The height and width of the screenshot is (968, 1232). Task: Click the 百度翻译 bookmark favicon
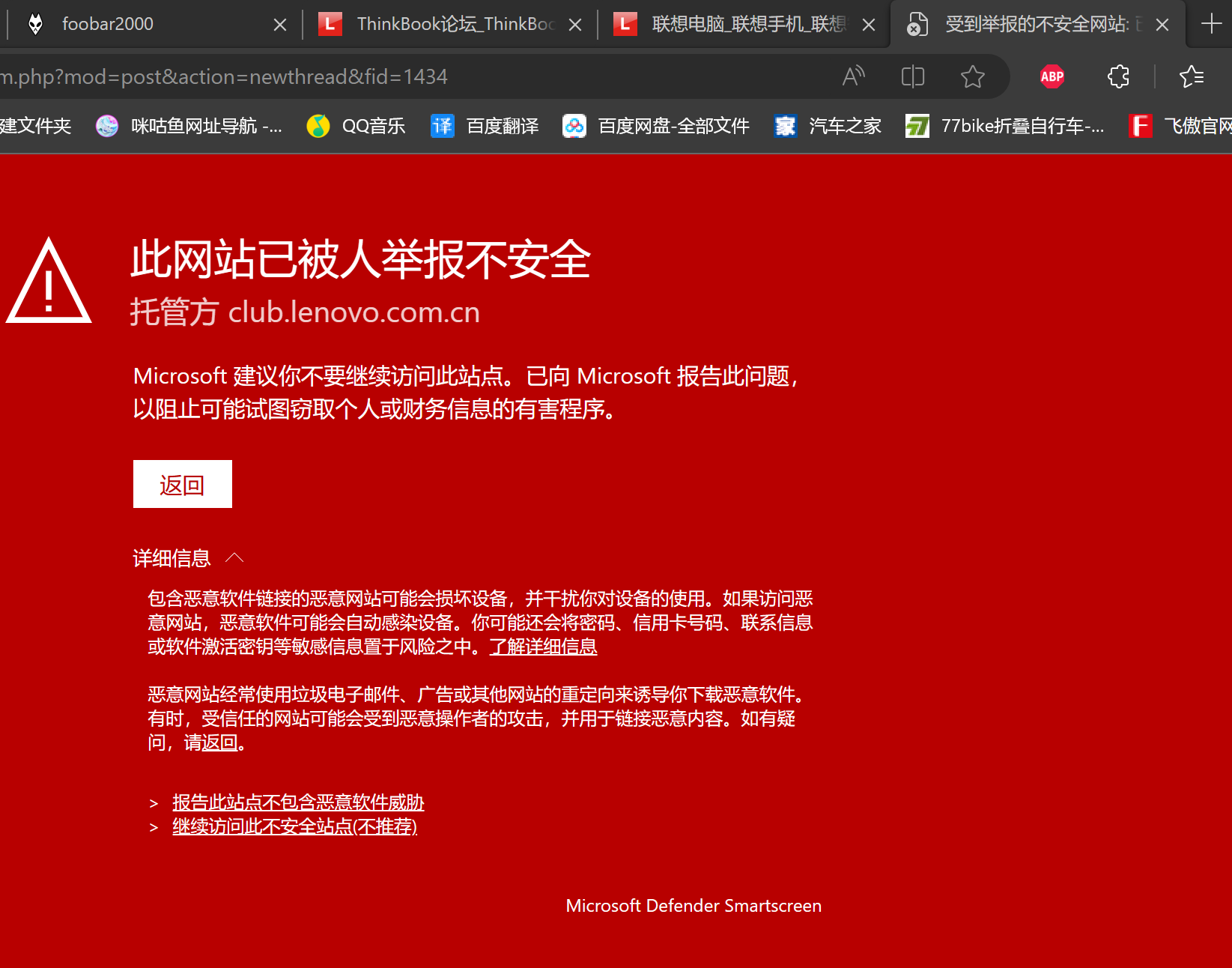coord(443,126)
